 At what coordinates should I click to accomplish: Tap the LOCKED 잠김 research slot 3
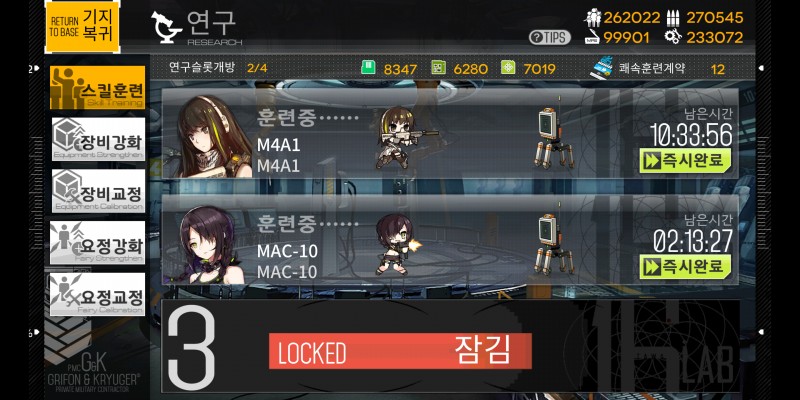point(450,346)
